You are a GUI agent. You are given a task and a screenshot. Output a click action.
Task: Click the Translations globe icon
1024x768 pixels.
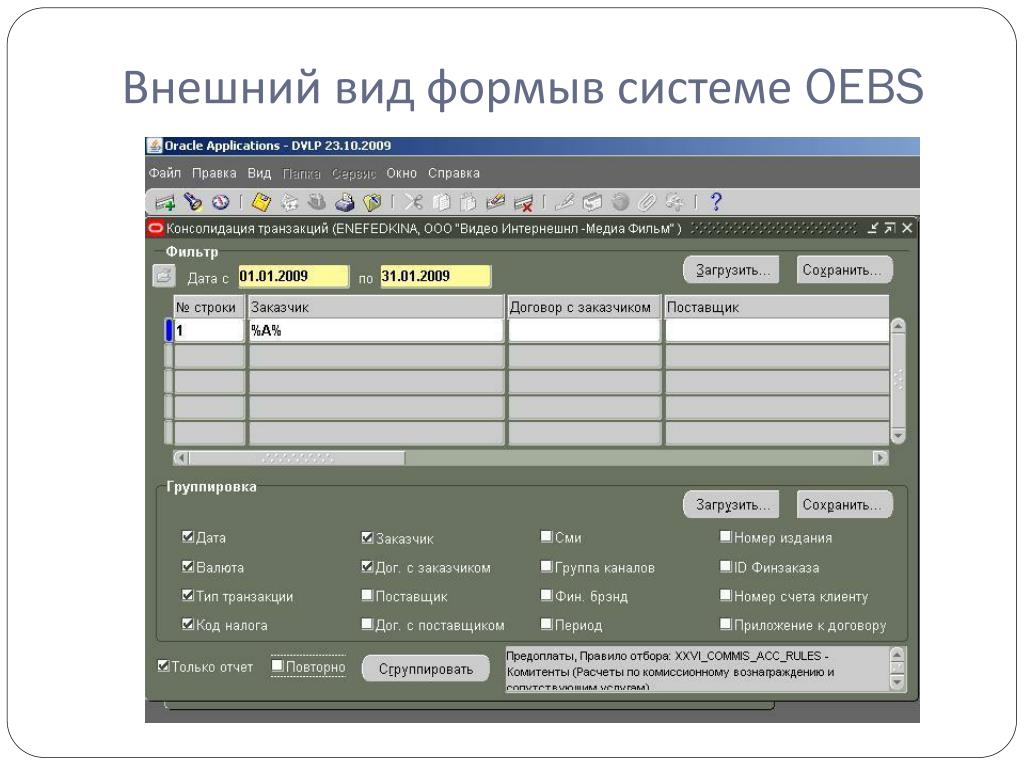619,202
